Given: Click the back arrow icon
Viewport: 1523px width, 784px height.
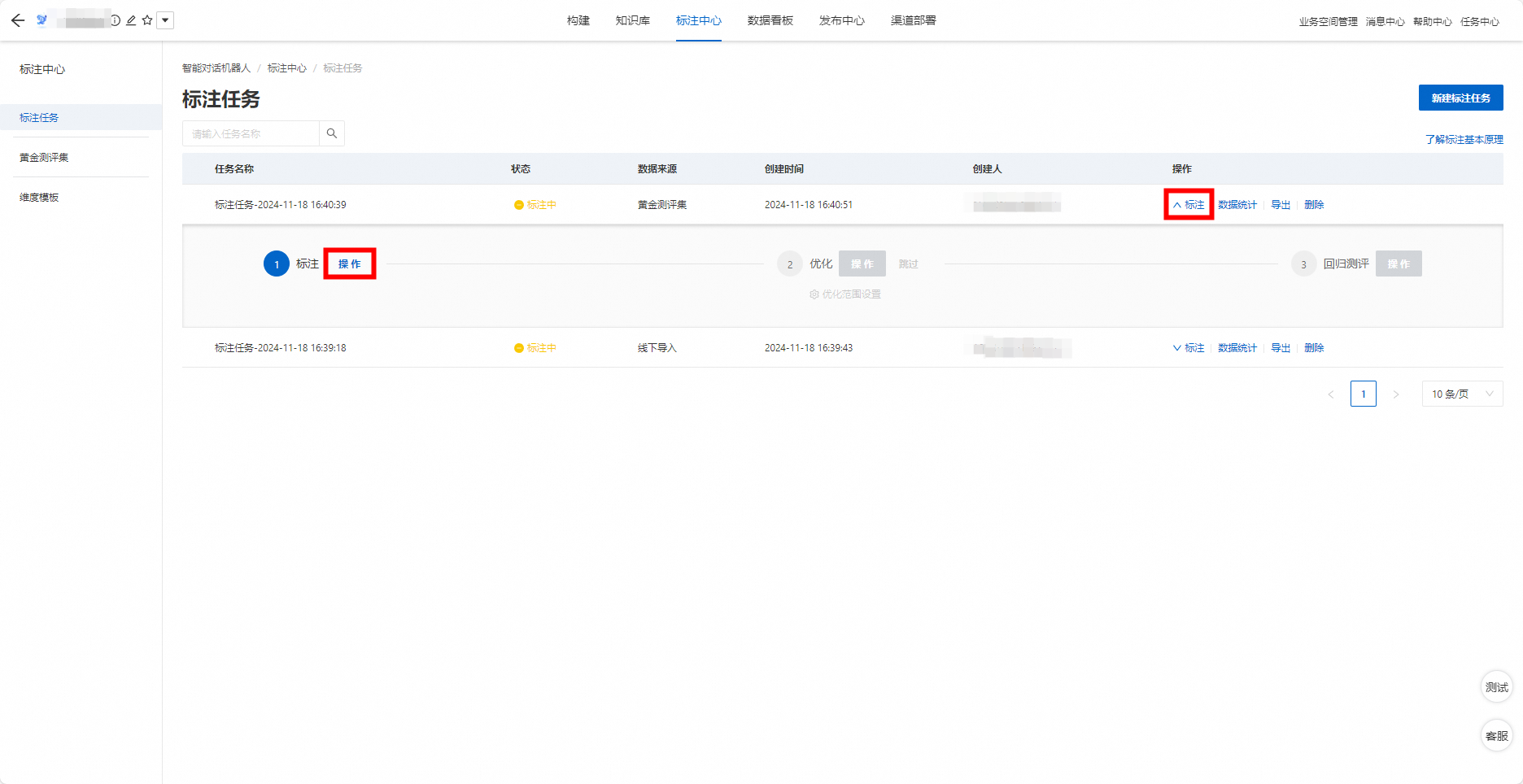Looking at the screenshot, I should click(x=18, y=20).
